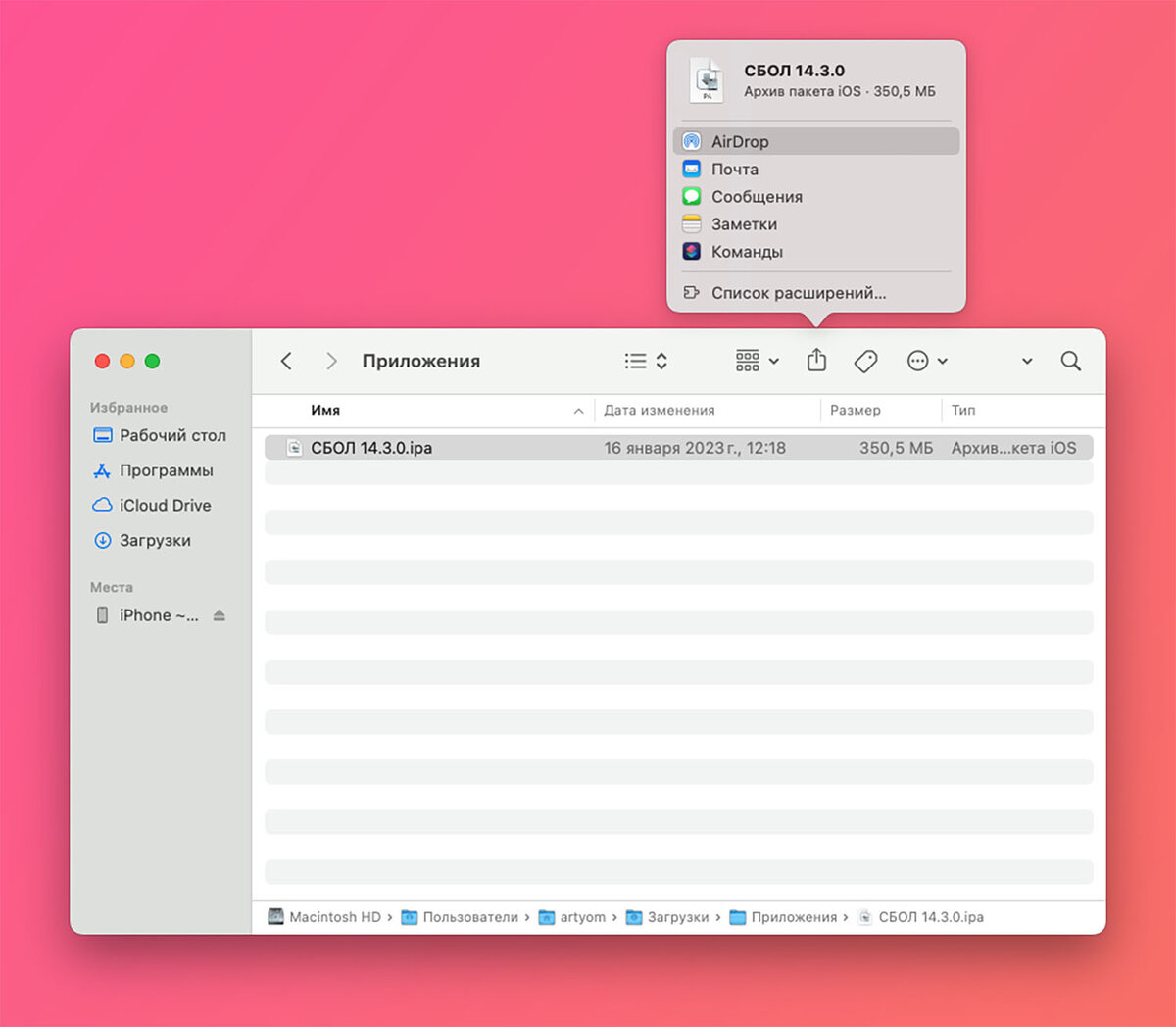Viewport: 1176px width, 1027px height.
Task: Go back with the left chevron
Action: (x=286, y=361)
